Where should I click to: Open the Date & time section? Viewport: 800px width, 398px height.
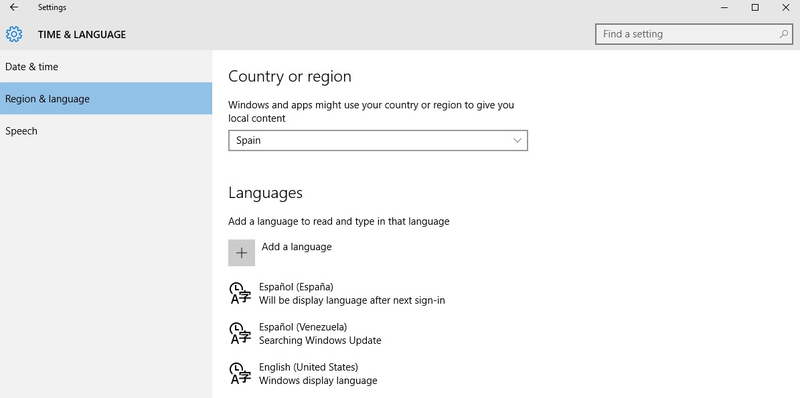(x=106, y=67)
